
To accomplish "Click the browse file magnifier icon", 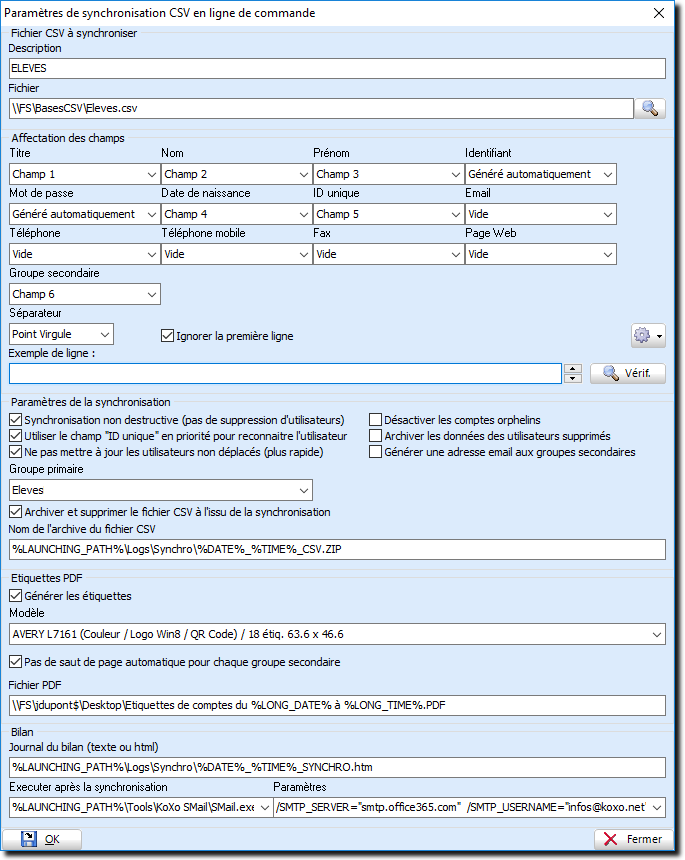I will tap(650, 109).
